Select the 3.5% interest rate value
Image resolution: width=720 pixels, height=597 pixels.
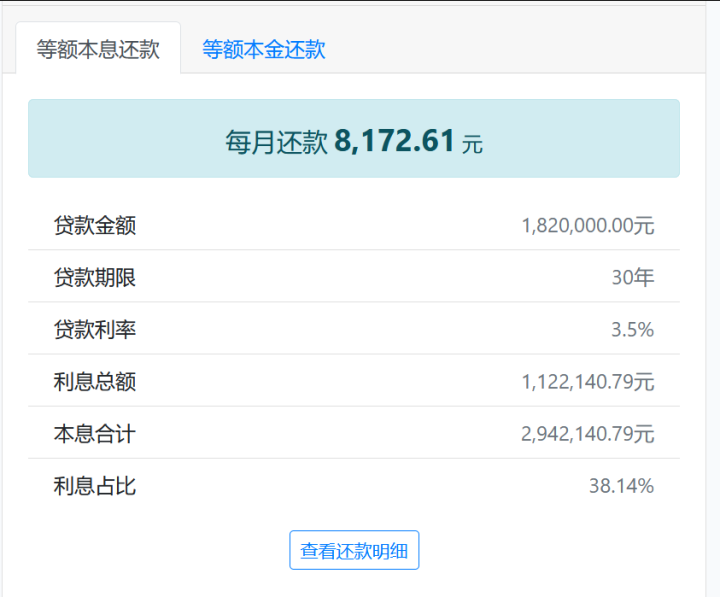[633, 329]
